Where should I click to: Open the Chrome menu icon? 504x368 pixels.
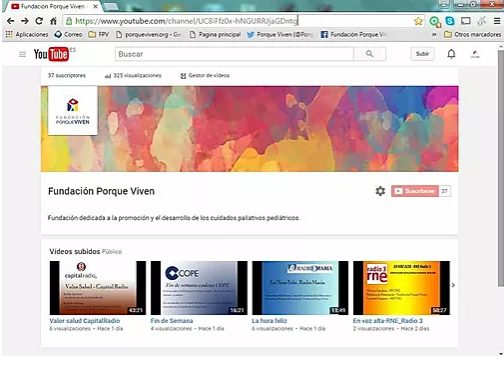[x=497, y=21]
